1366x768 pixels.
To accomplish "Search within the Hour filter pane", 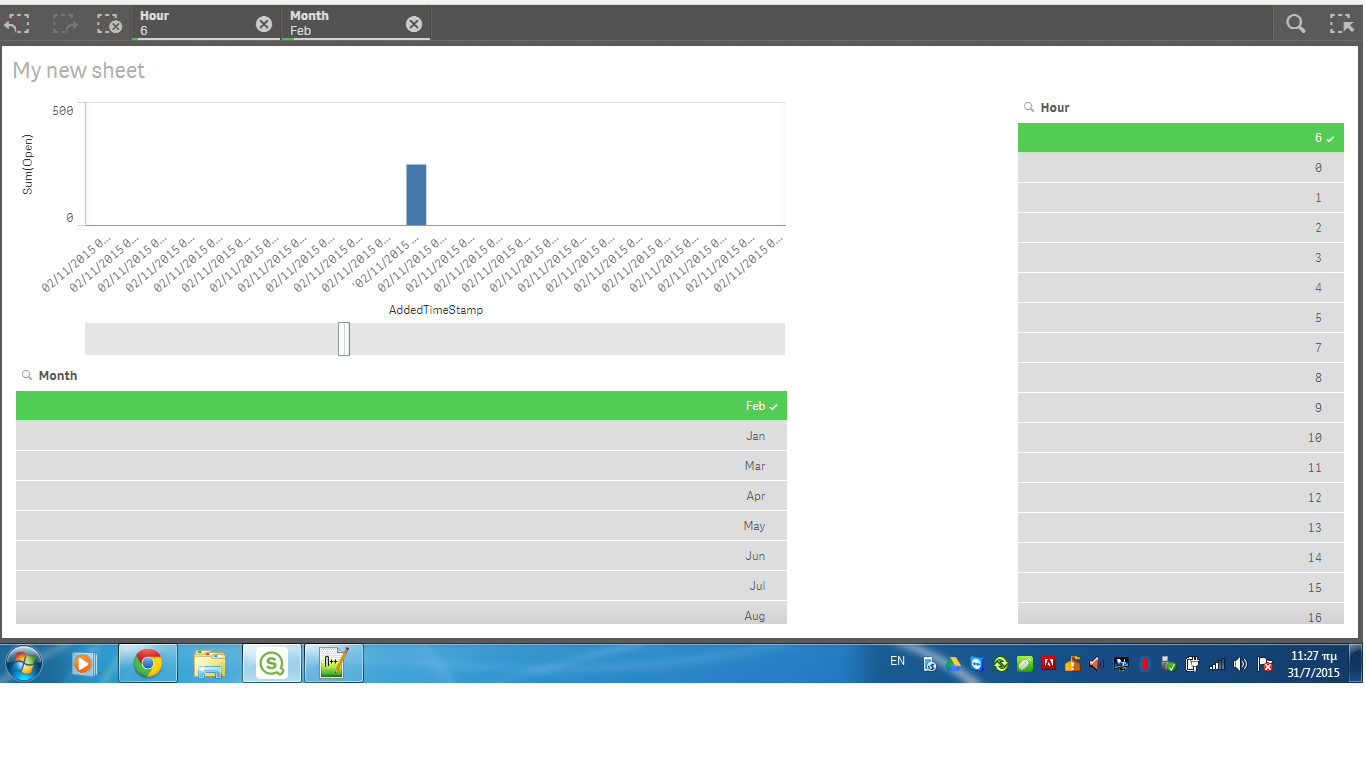I will tap(1028, 107).
